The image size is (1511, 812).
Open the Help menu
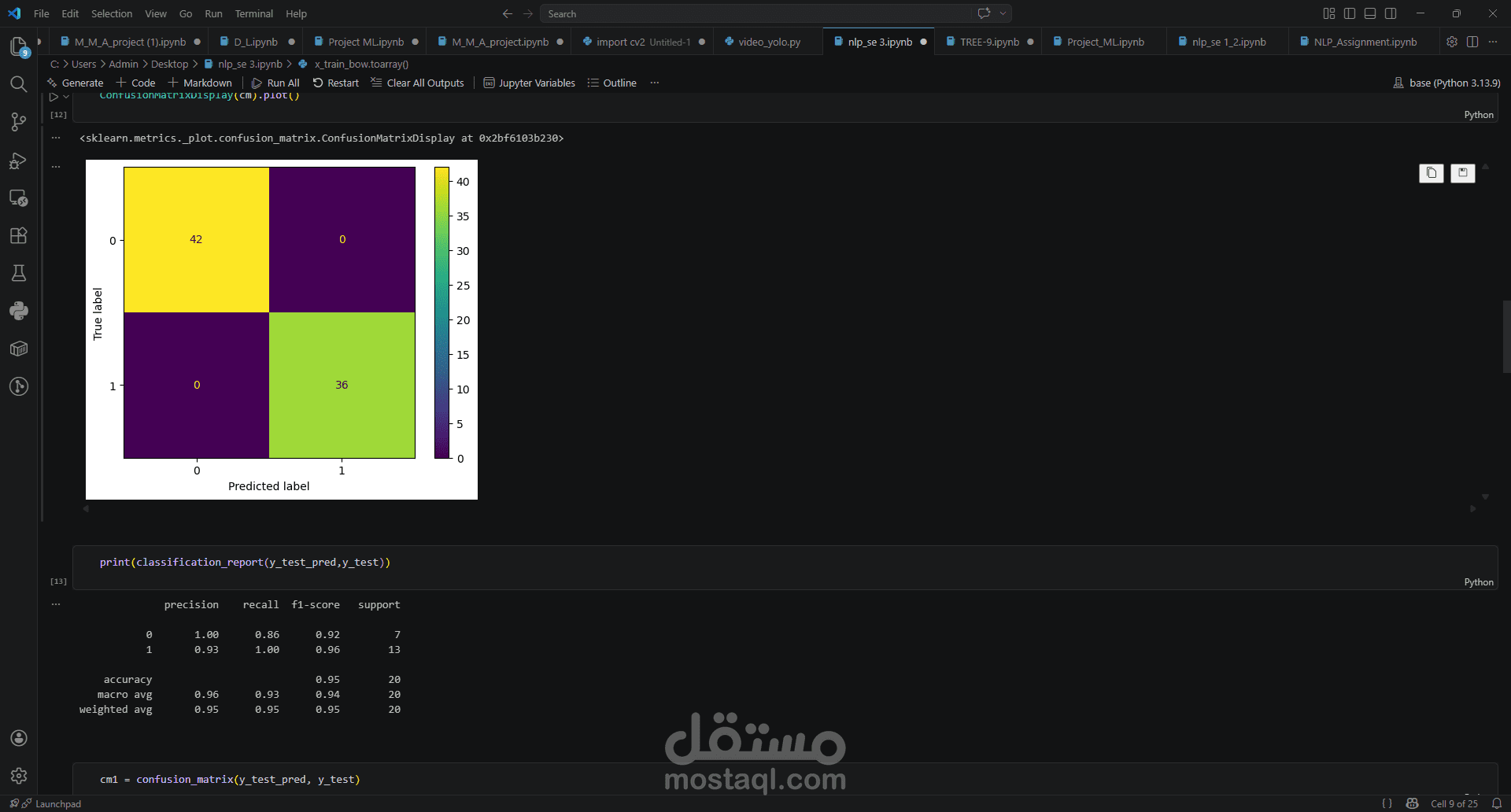coord(296,13)
